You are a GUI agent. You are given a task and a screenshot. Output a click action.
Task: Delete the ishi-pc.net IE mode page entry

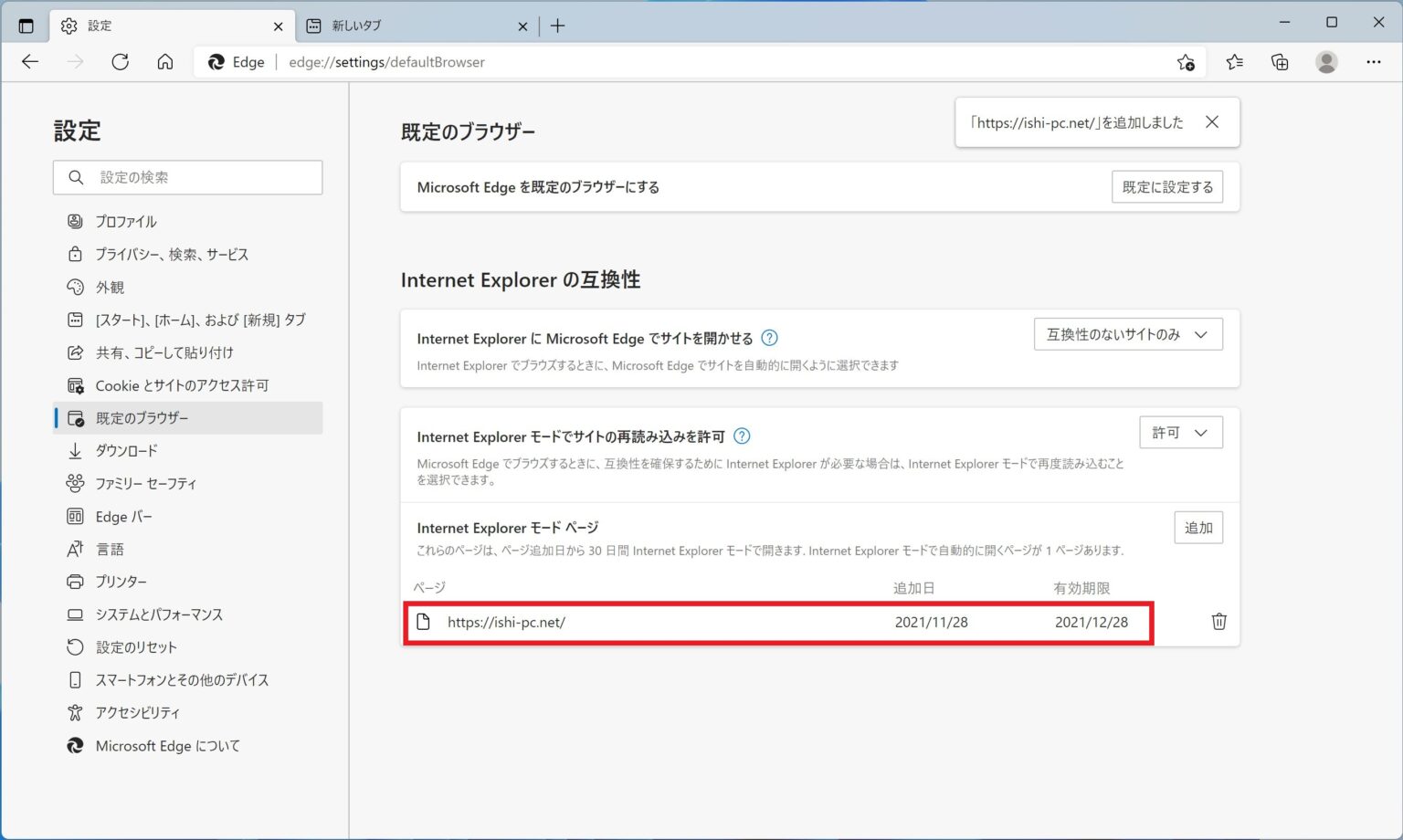pyautogui.click(x=1218, y=622)
